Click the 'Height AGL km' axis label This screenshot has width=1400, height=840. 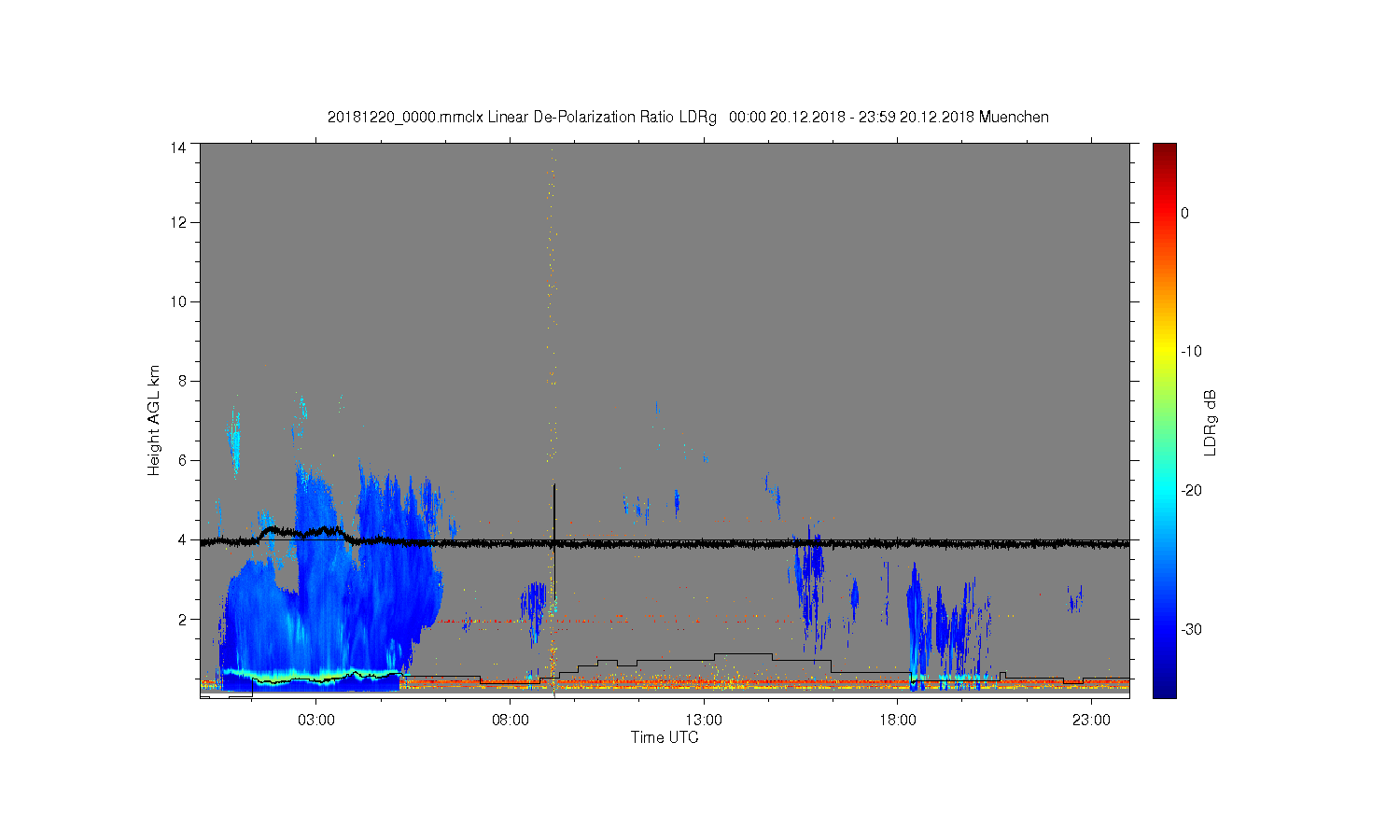click(154, 420)
